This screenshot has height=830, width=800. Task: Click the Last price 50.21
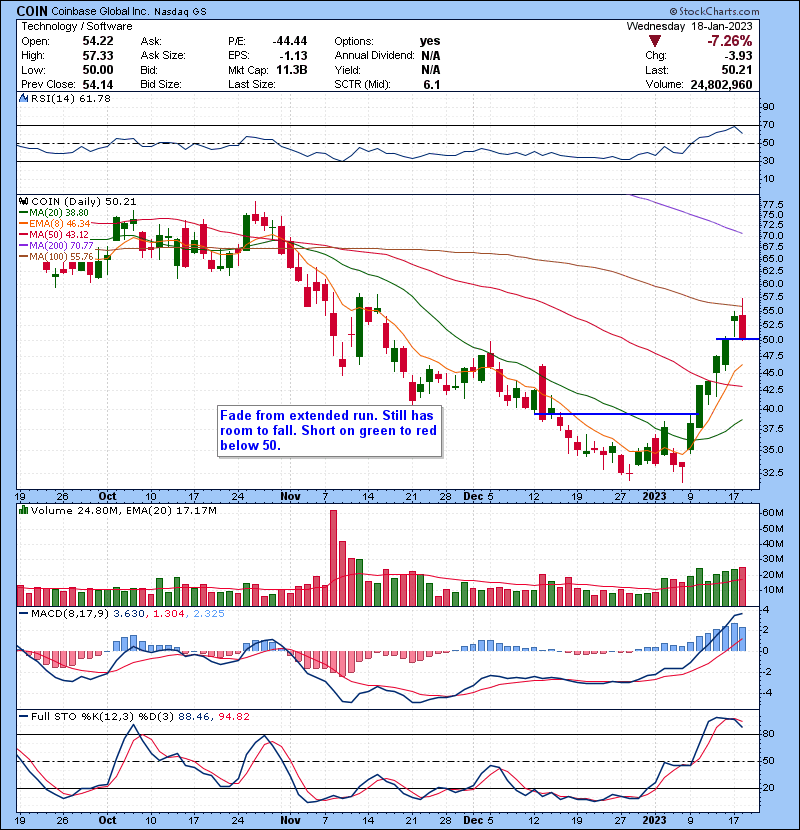(x=739, y=70)
